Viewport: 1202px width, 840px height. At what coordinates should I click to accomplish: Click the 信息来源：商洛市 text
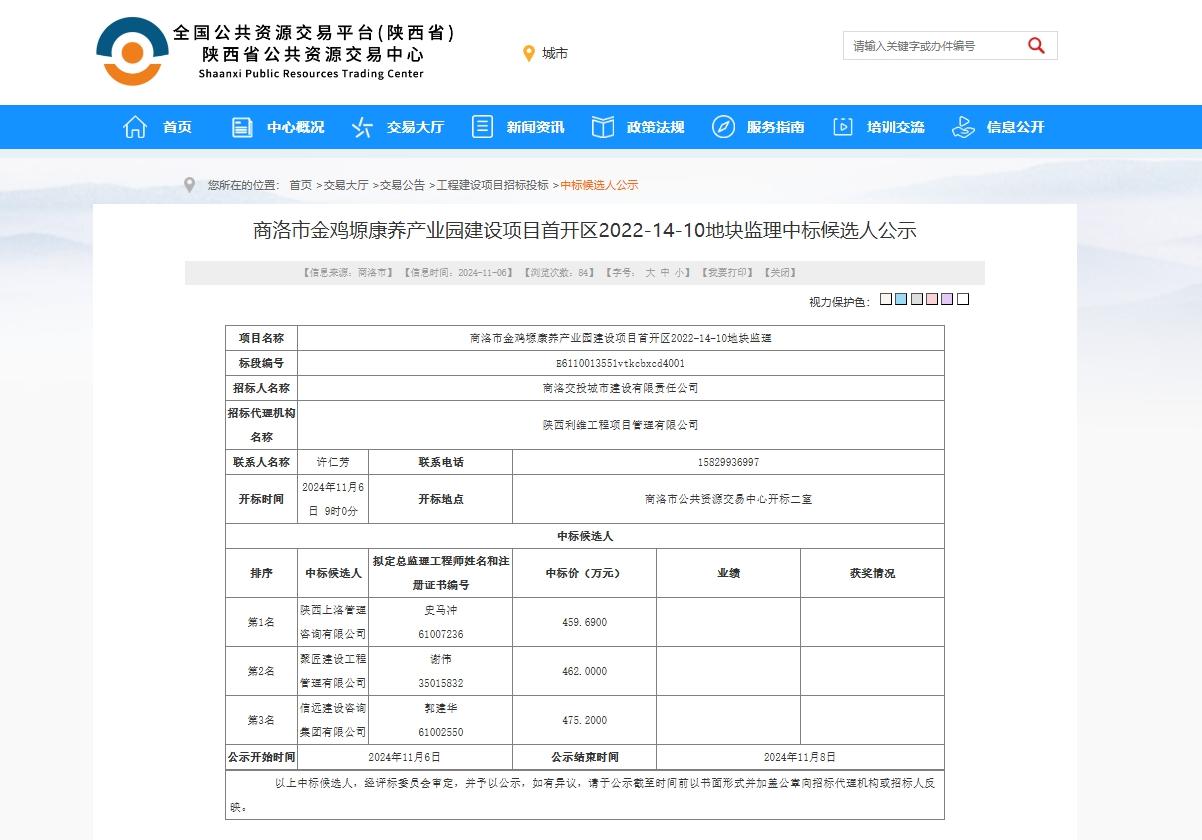348,273
